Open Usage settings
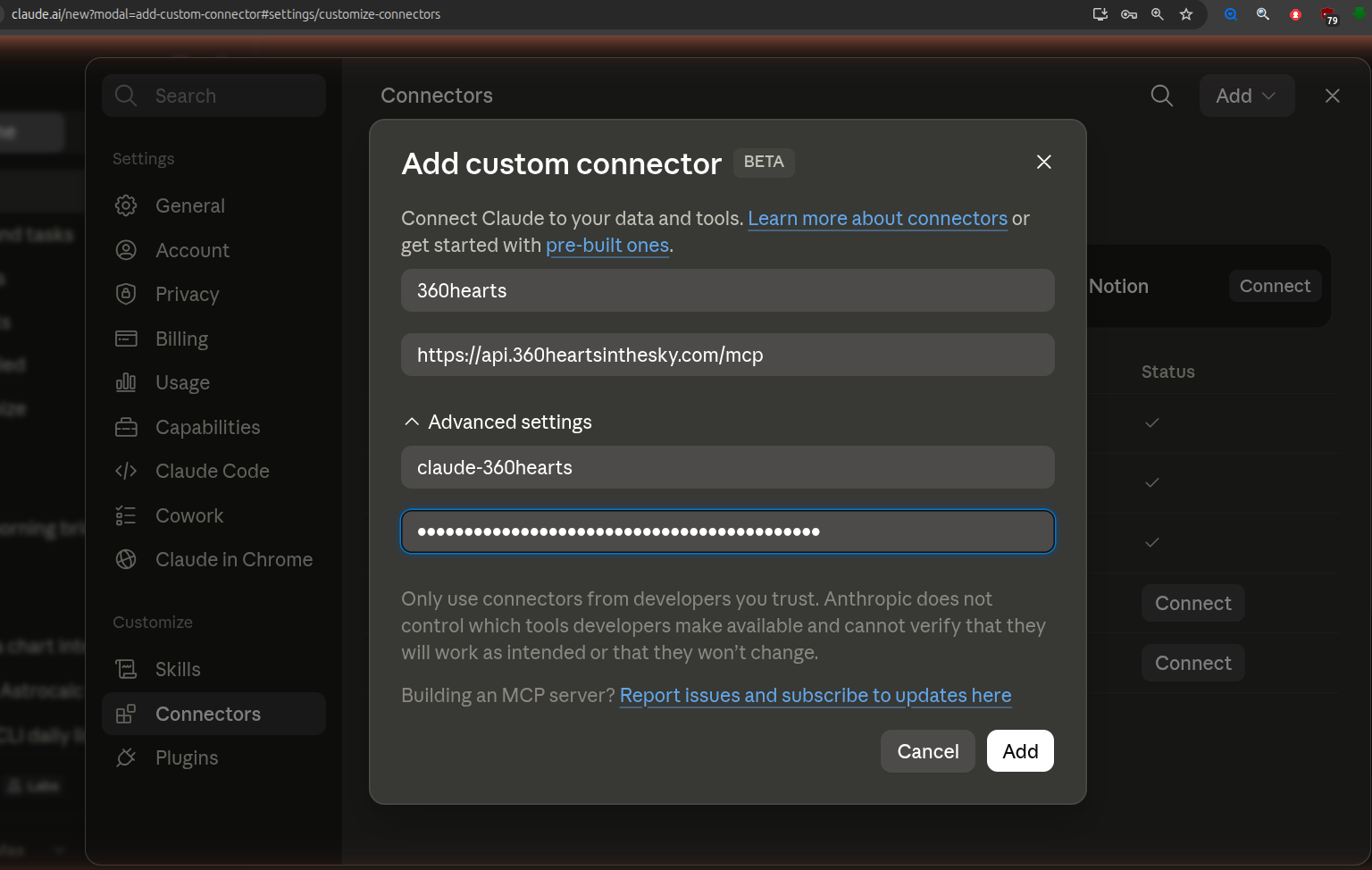1372x870 pixels. click(x=213, y=382)
